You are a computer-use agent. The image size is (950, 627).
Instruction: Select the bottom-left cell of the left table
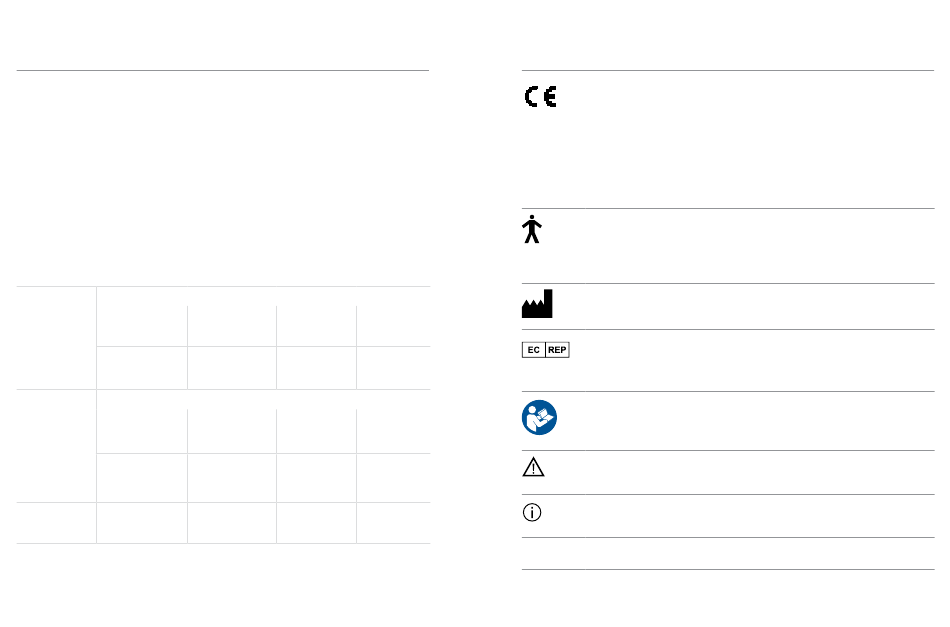pyautogui.click(x=56, y=523)
